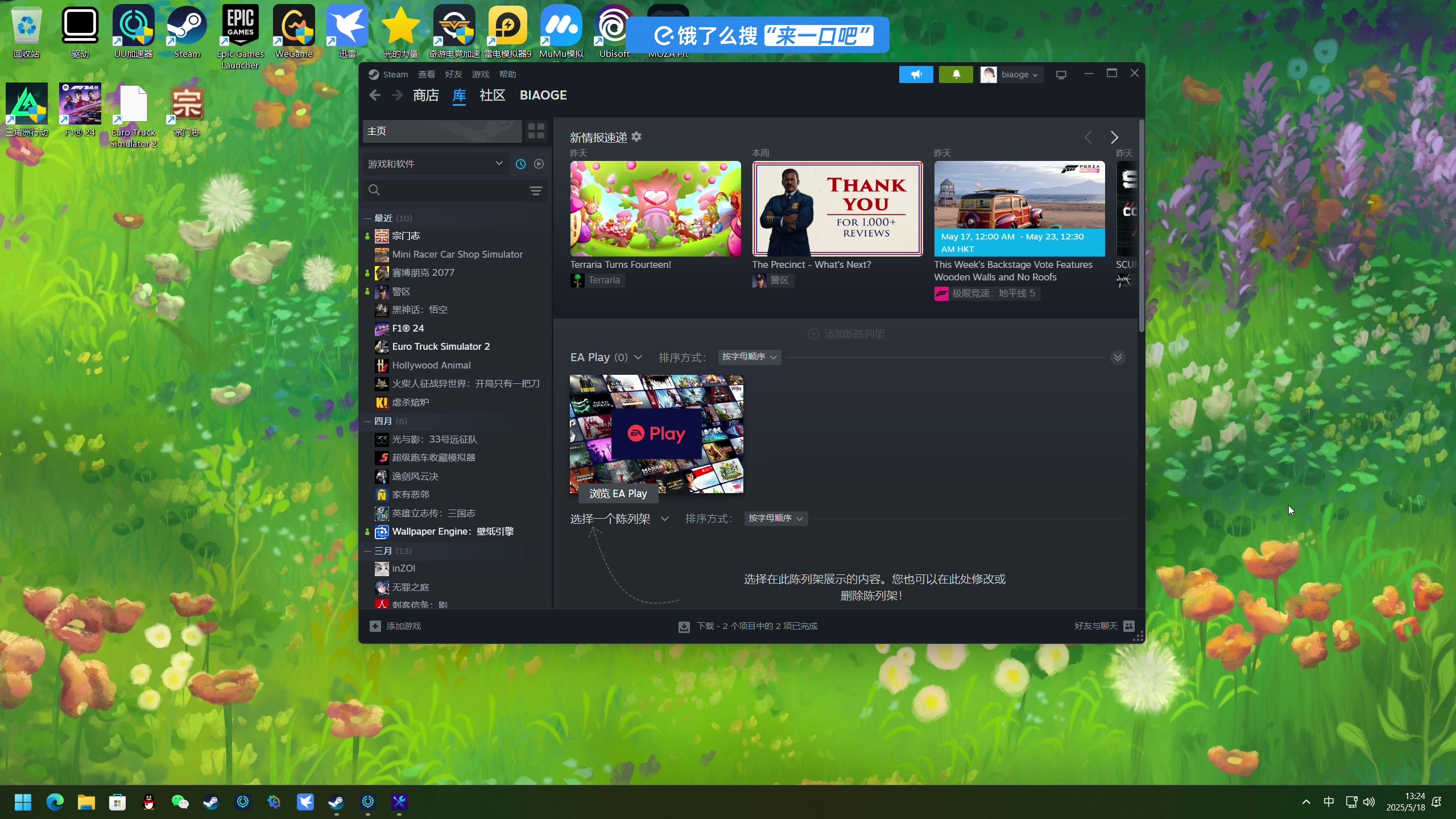The height and width of the screenshot is (819, 1456).
Task: Click the blue announcements megaphone icon
Action: click(x=916, y=75)
